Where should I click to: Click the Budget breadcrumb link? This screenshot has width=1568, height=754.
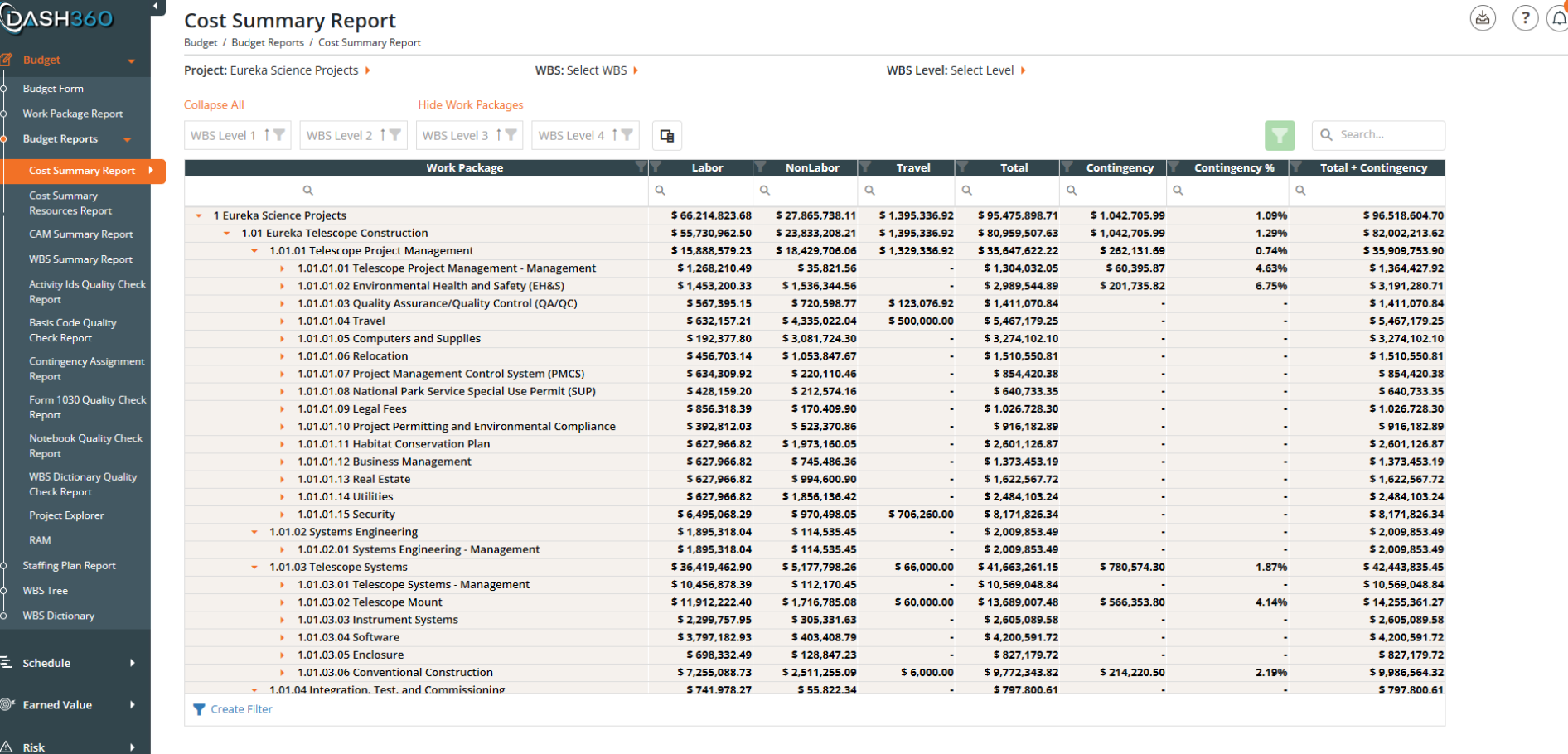click(201, 42)
